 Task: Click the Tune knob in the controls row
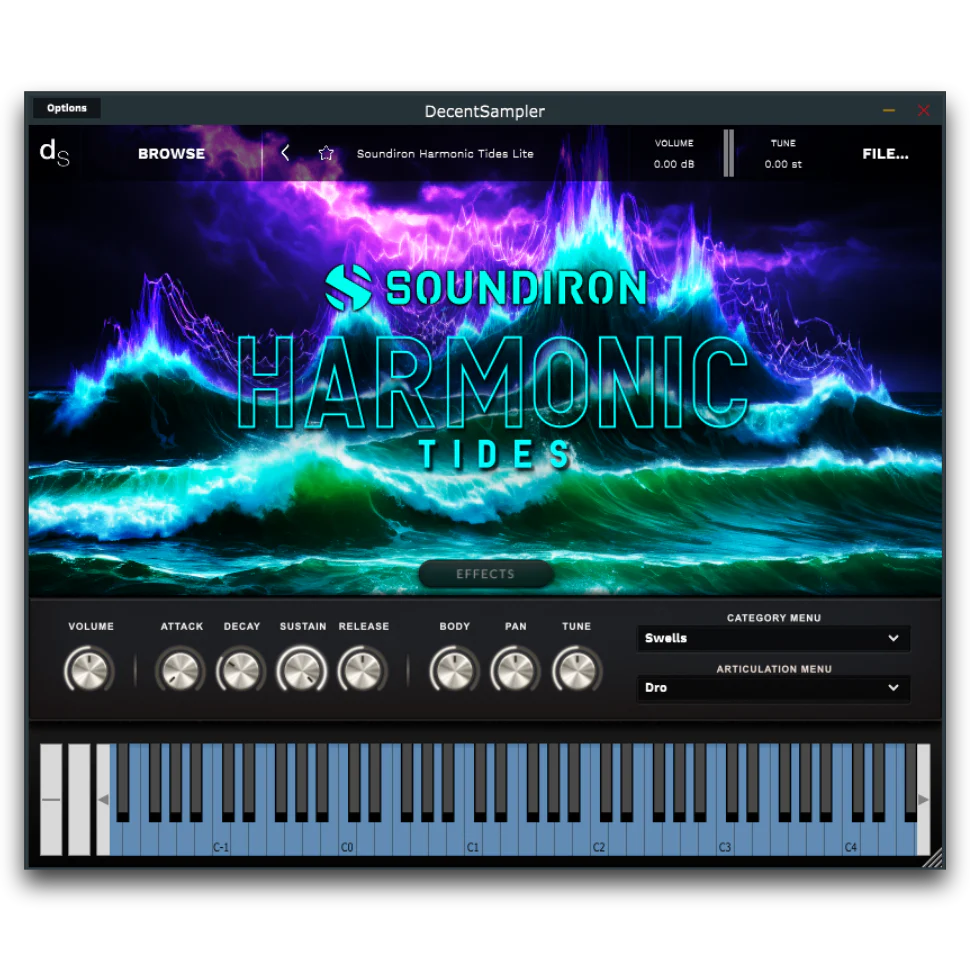click(x=576, y=670)
